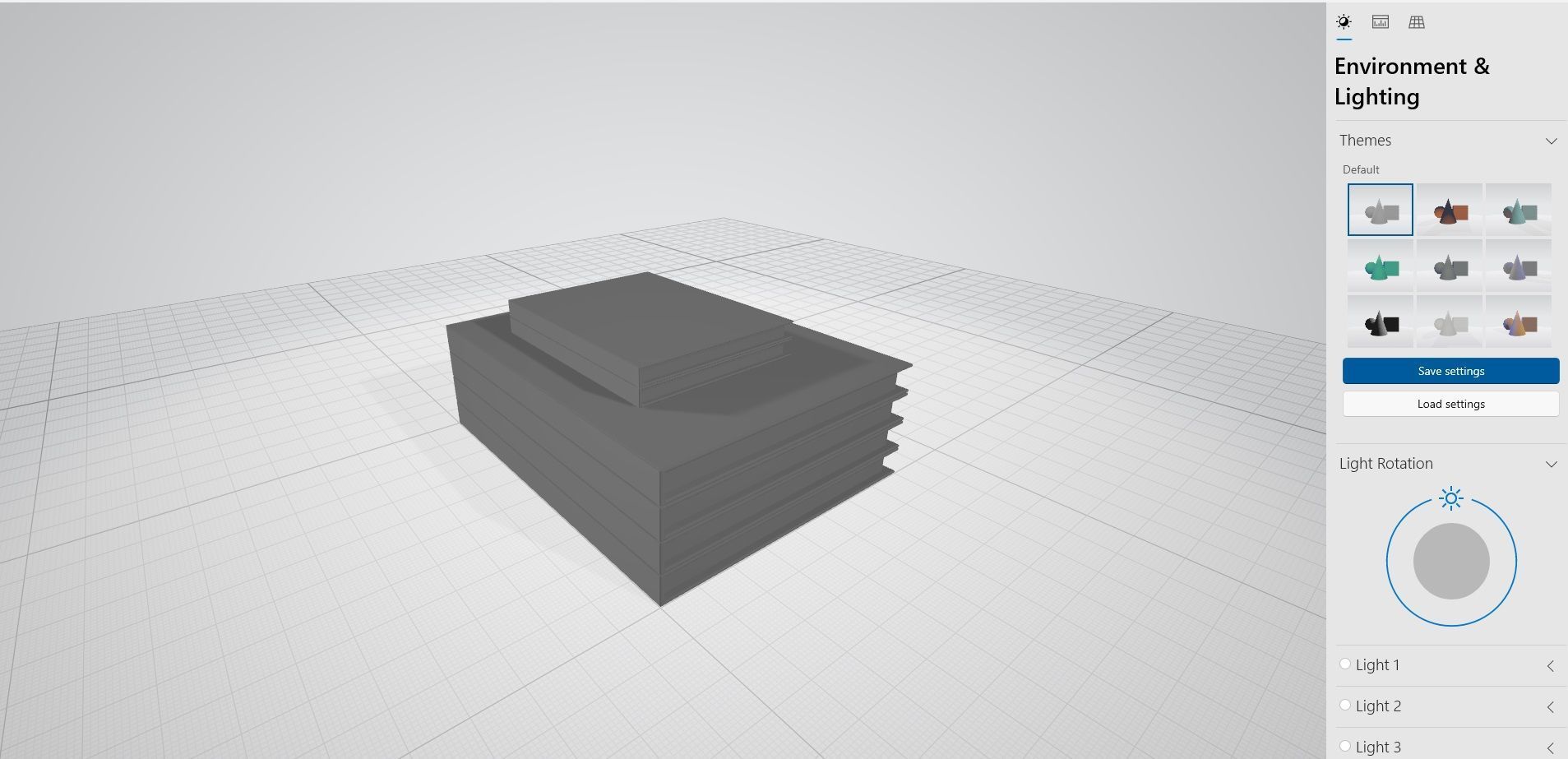Click the sun handle on rotation dial
The width and height of the screenshot is (1568, 759).
click(1451, 498)
